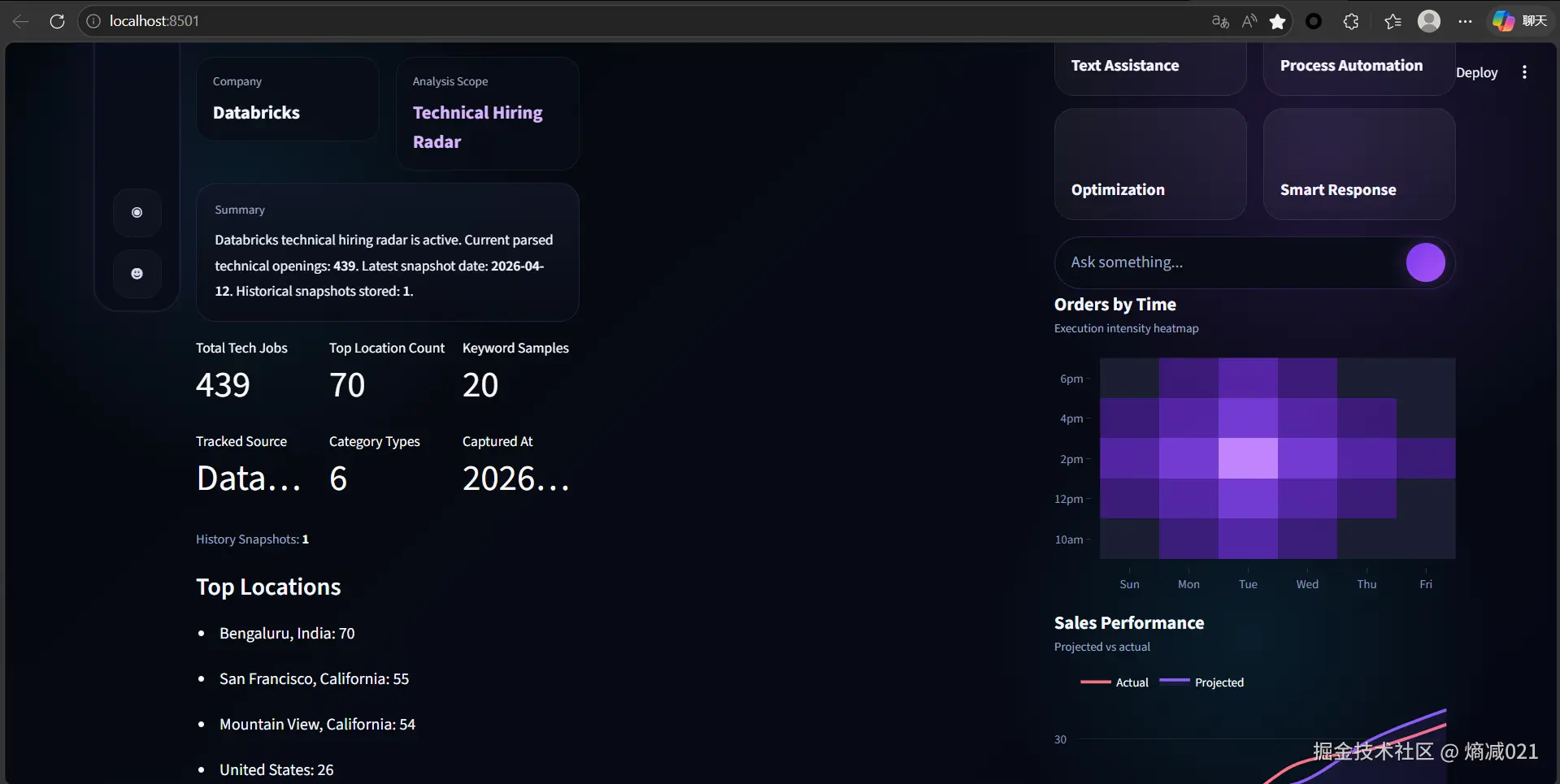
Task: Click the Bengaluru, India: 70 entry
Action: click(287, 634)
